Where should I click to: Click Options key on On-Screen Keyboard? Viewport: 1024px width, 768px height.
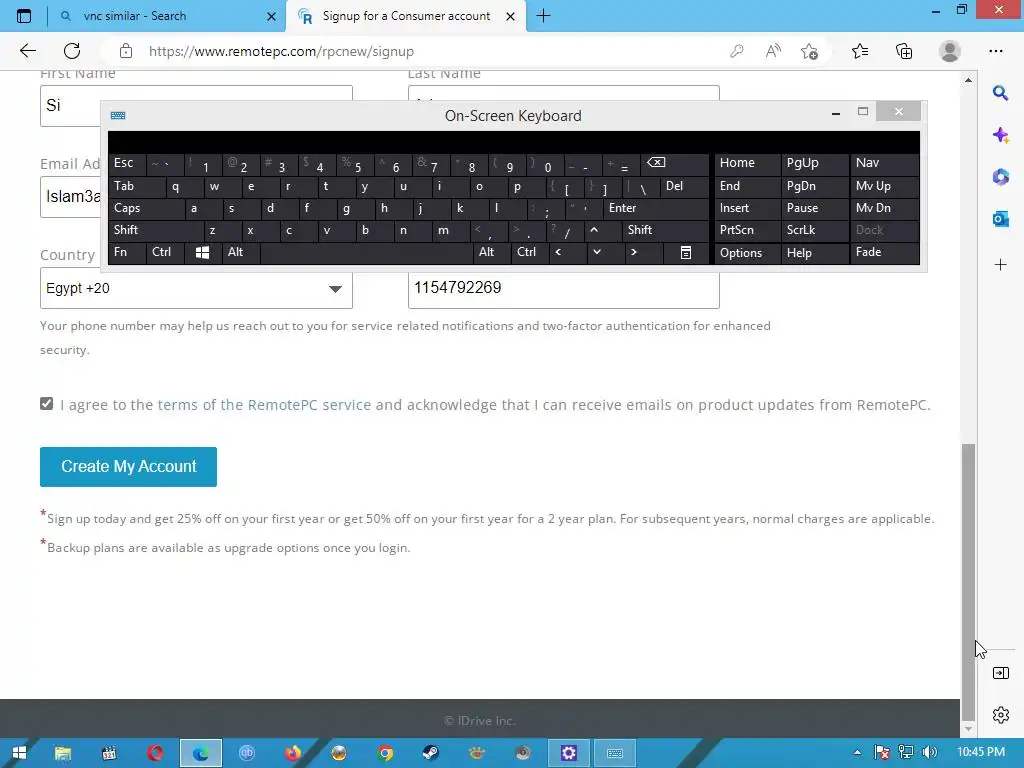(747, 253)
